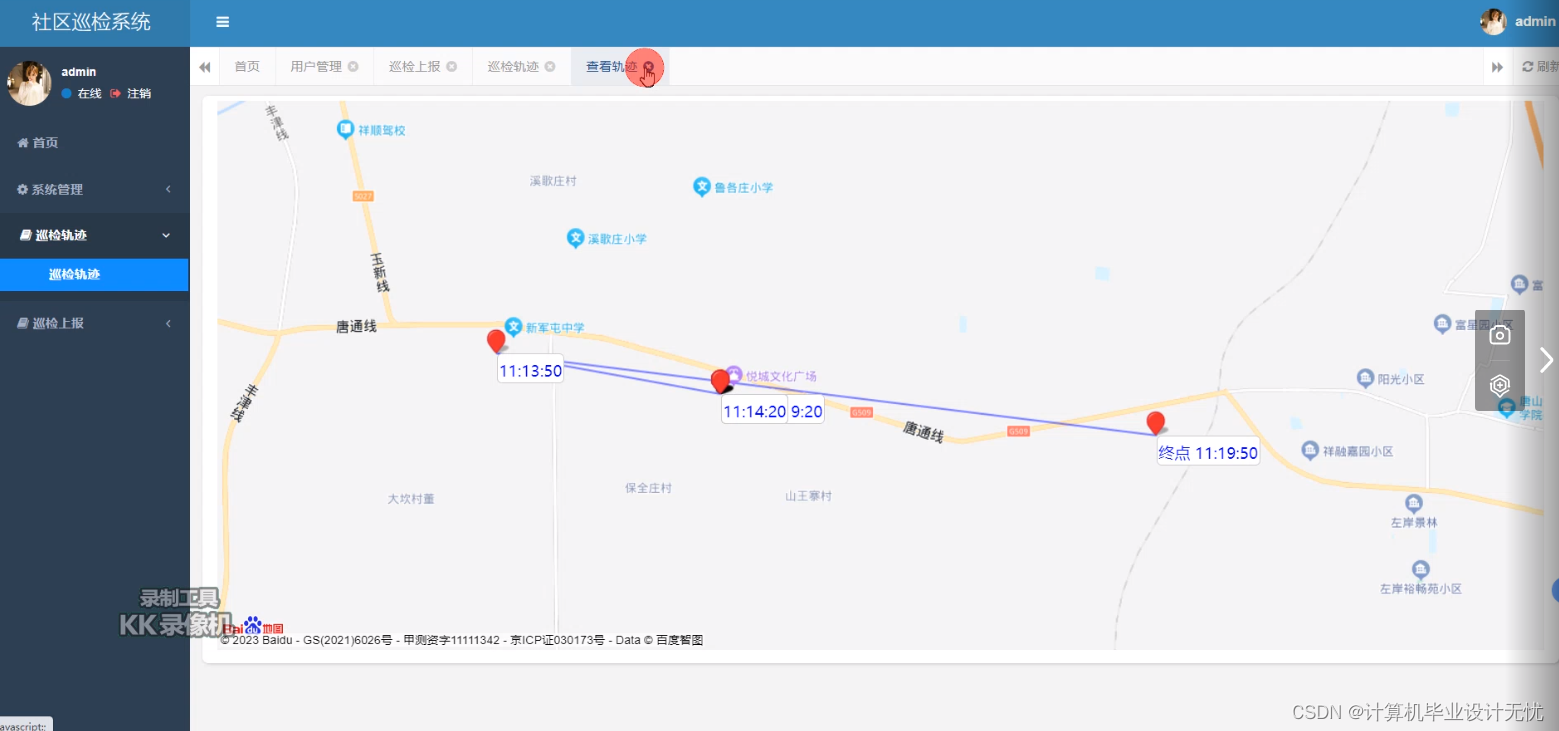Click the 左岸裕畅苑小区 POI icon
Viewport: 1559px width, 731px height.
1420,570
